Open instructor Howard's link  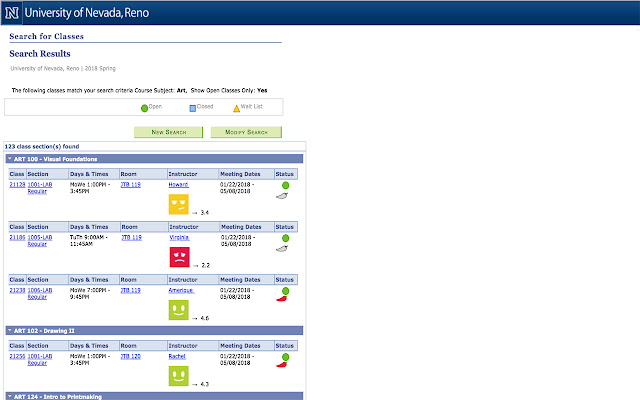pos(178,184)
